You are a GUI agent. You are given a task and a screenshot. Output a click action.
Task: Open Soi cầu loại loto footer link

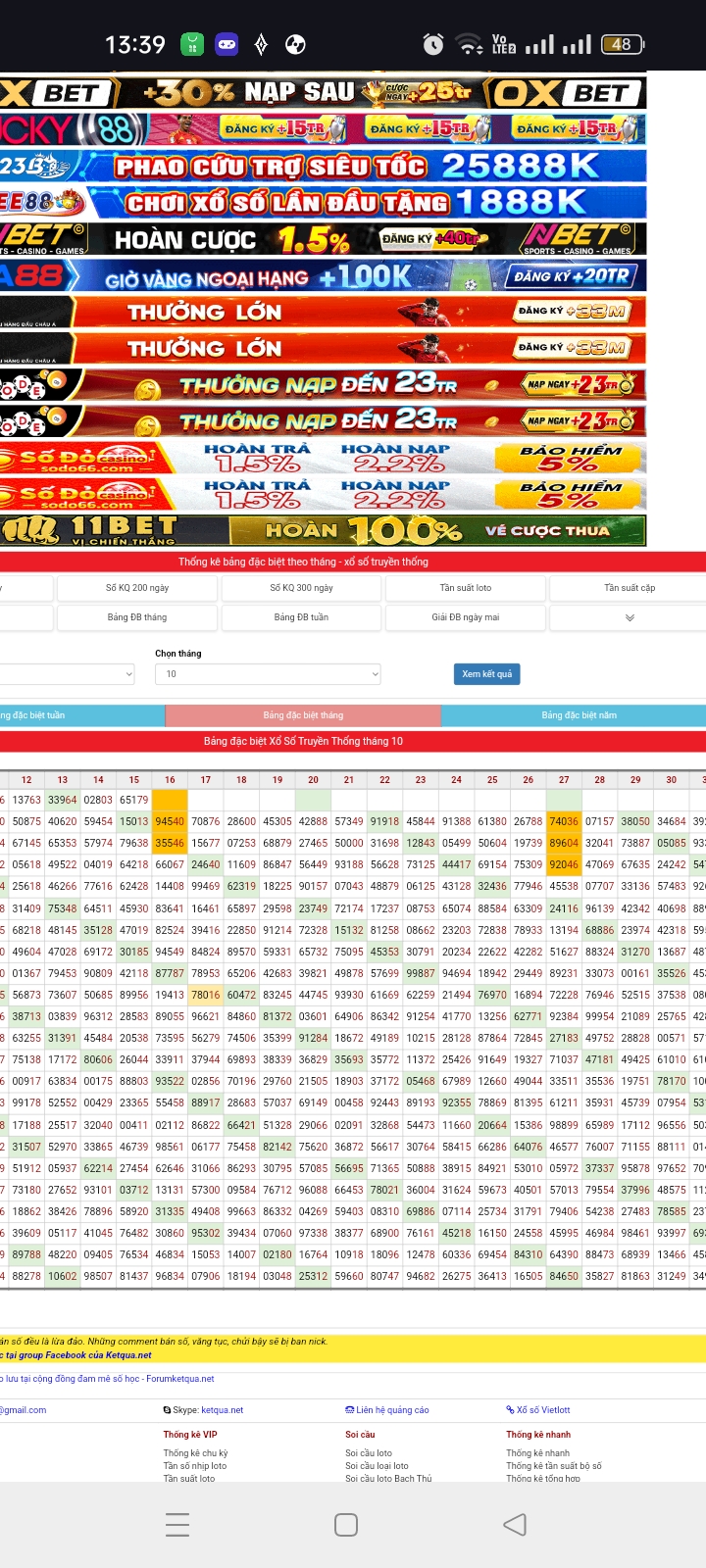(x=377, y=1466)
